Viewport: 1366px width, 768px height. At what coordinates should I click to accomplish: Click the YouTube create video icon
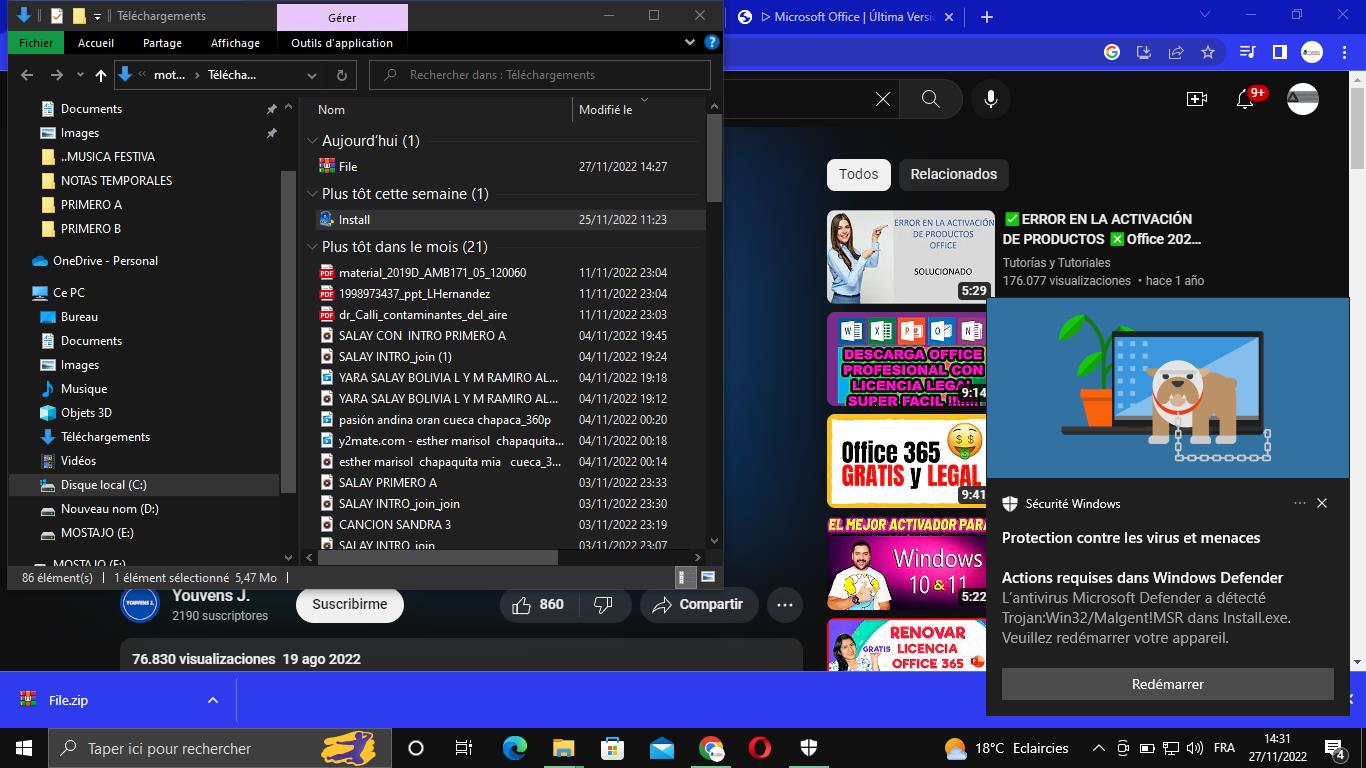[x=1196, y=99]
